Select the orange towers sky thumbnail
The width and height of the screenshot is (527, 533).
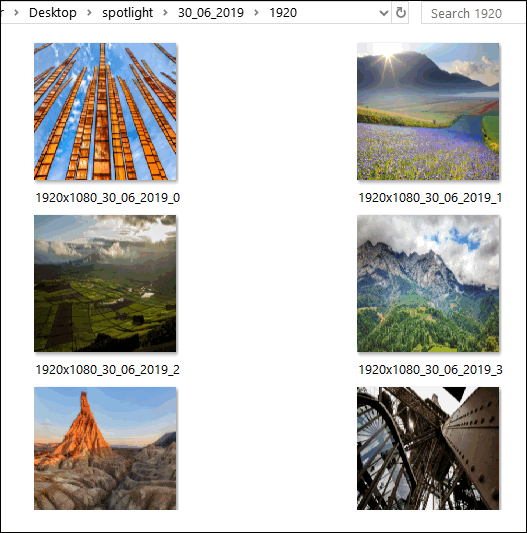click(105, 111)
